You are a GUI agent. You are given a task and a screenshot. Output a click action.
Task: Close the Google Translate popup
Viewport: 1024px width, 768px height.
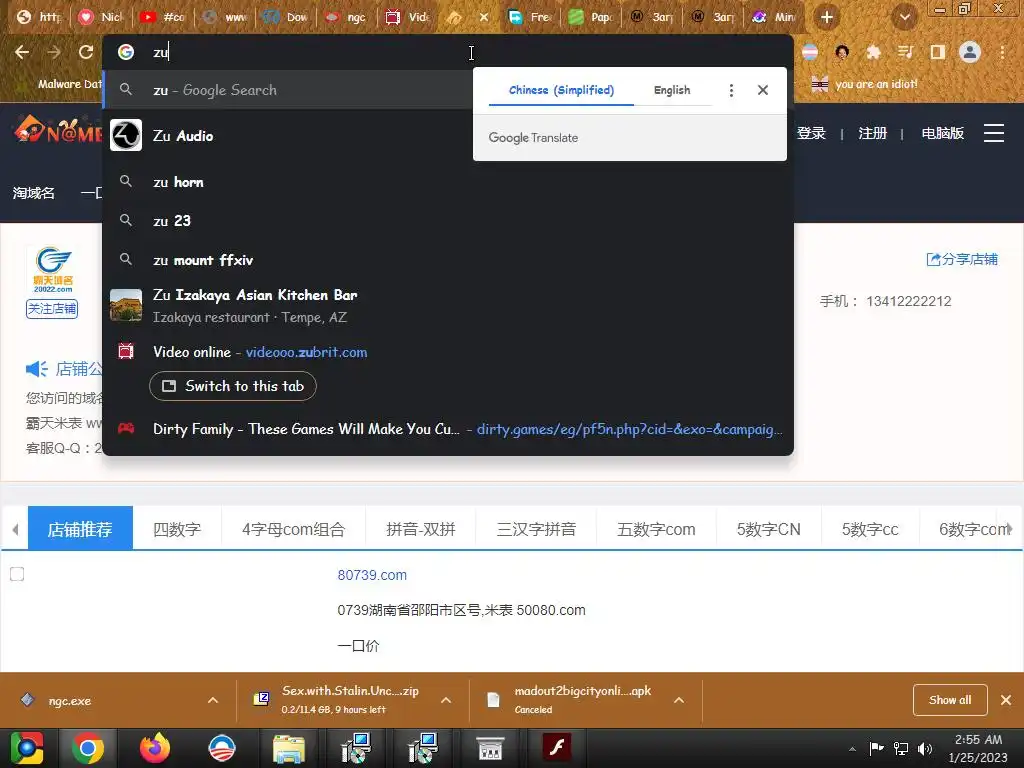tap(763, 90)
